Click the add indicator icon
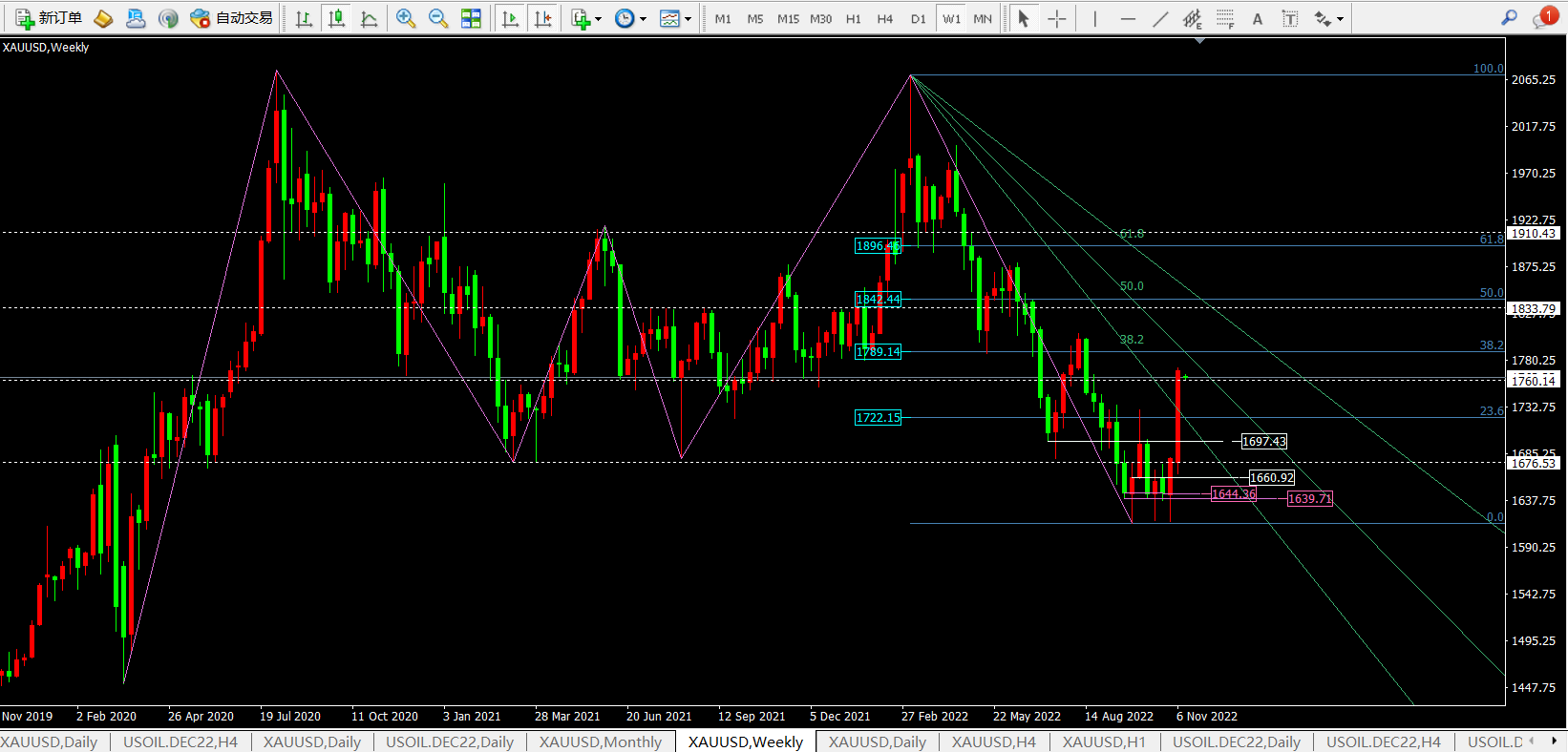Screen dimensions: 1568x752 [581, 18]
